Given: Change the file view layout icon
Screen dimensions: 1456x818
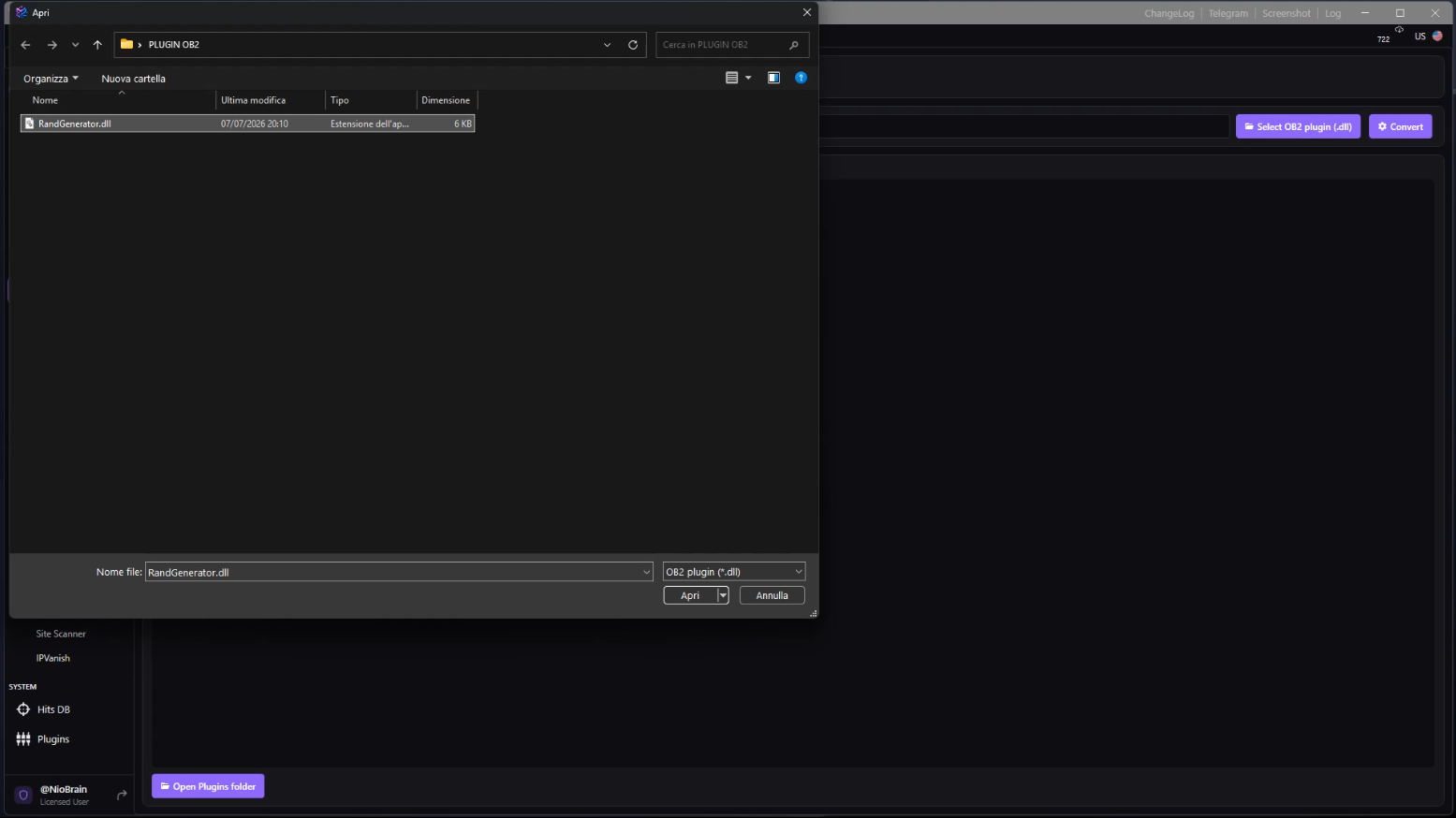Looking at the screenshot, I should click(x=732, y=78).
